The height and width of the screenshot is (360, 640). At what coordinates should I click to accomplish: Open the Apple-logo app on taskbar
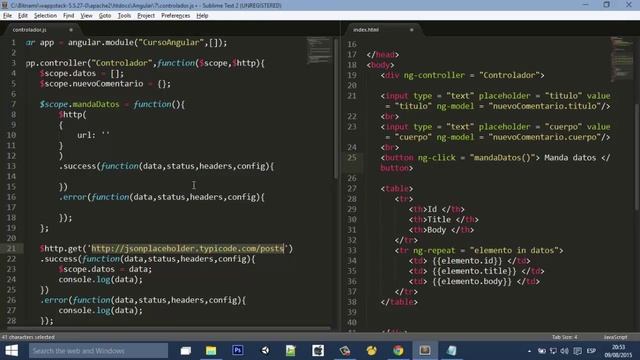[318, 351]
